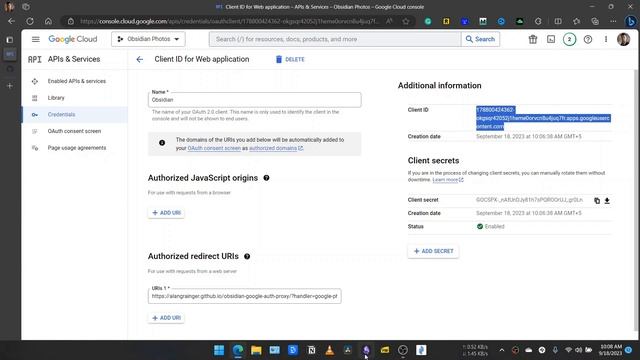The width and height of the screenshot is (640, 360).
Task: Open Enabled APIs & services
Action: click(76, 81)
